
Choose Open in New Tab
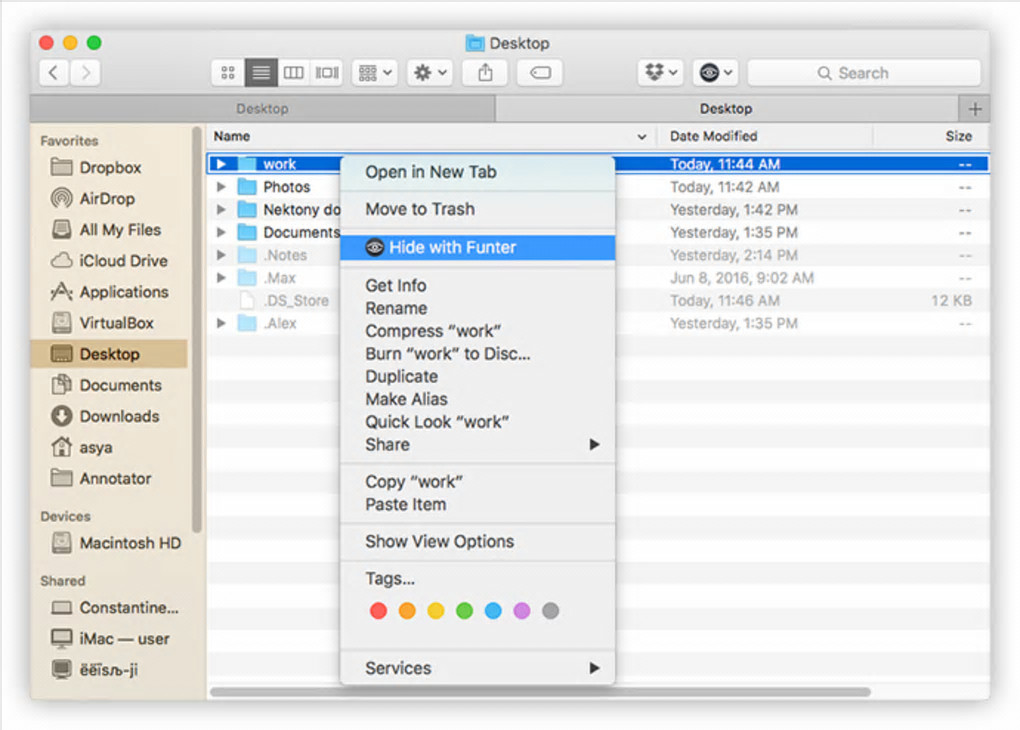click(477, 172)
